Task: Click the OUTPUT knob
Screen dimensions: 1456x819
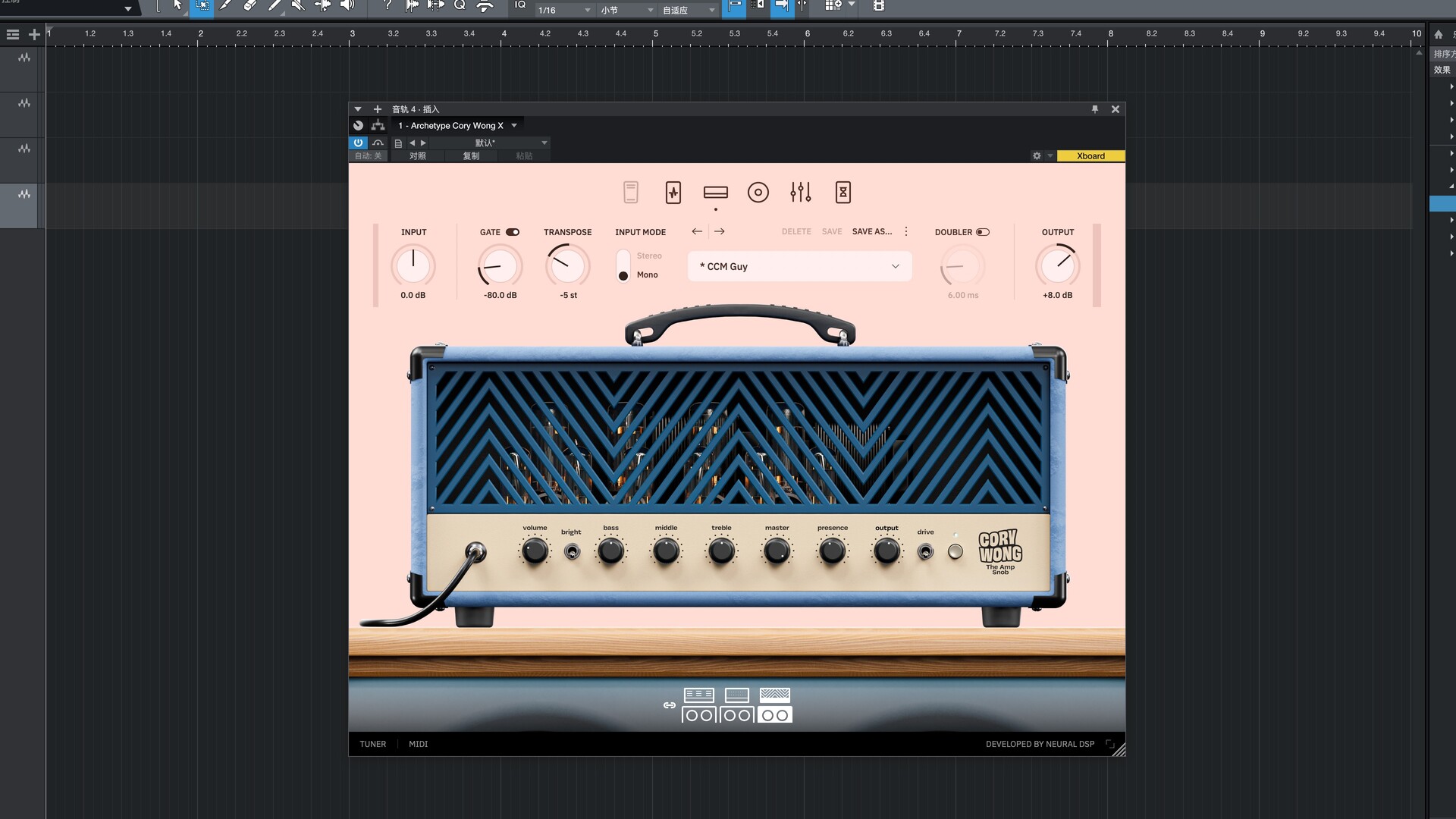Action: (1057, 265)
